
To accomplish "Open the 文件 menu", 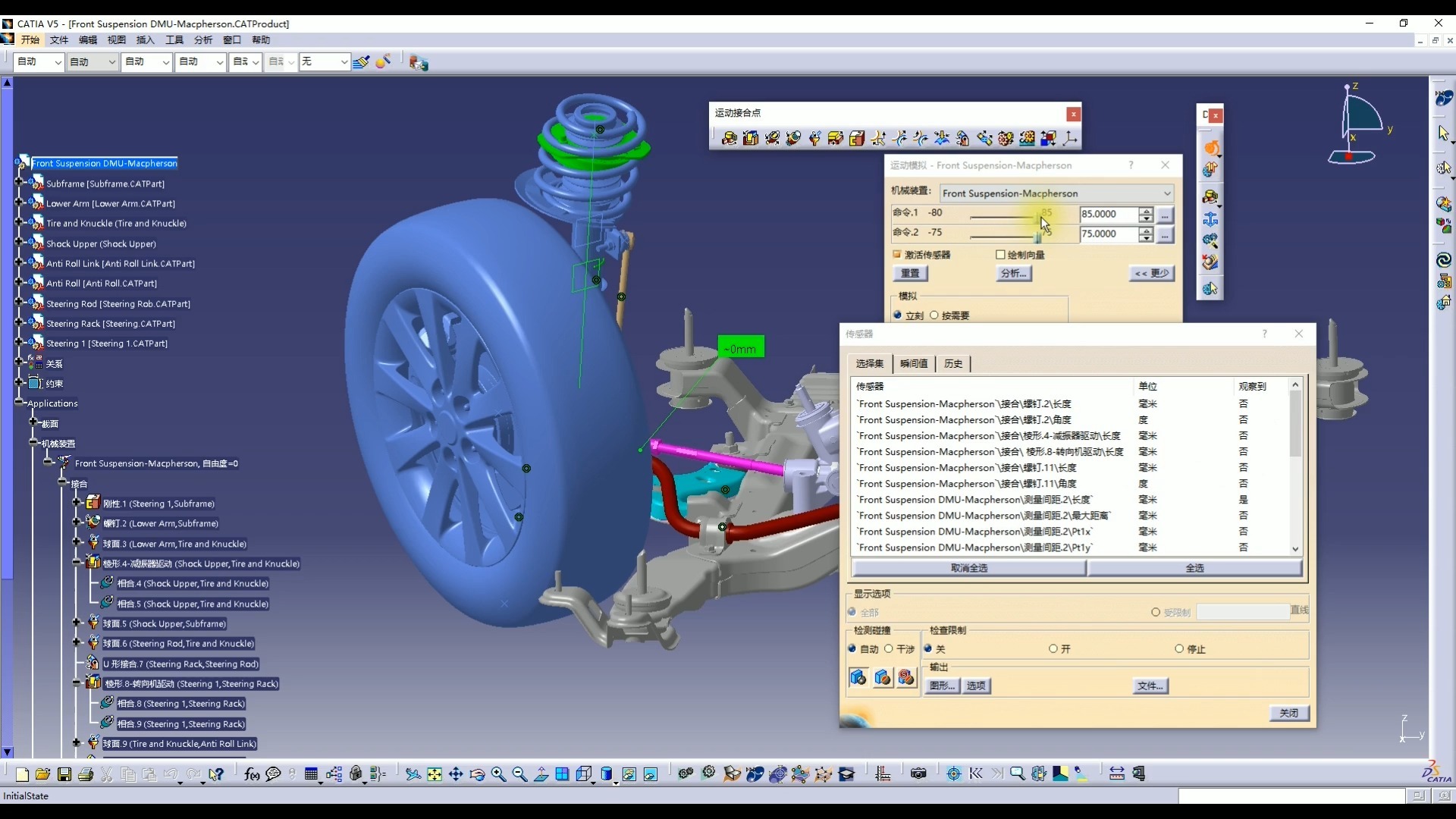I will click(59, 40).
